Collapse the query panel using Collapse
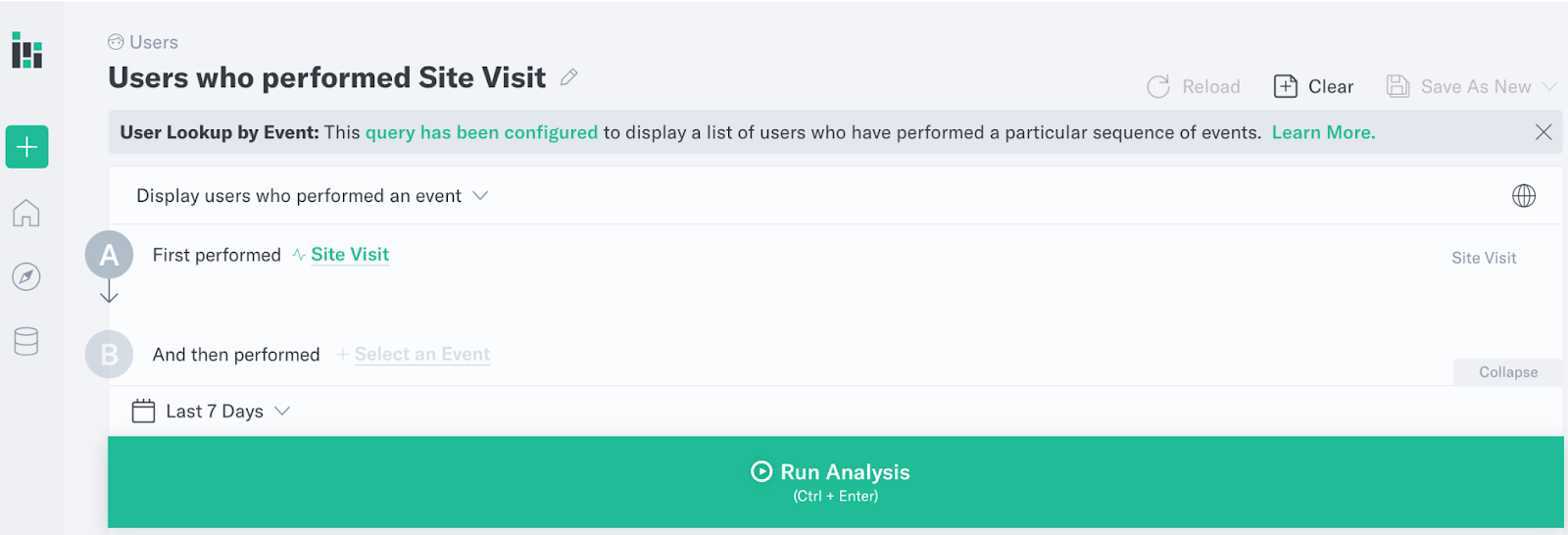The width and height of the screenshot is (1568, 535). (x=1508, y=372)
